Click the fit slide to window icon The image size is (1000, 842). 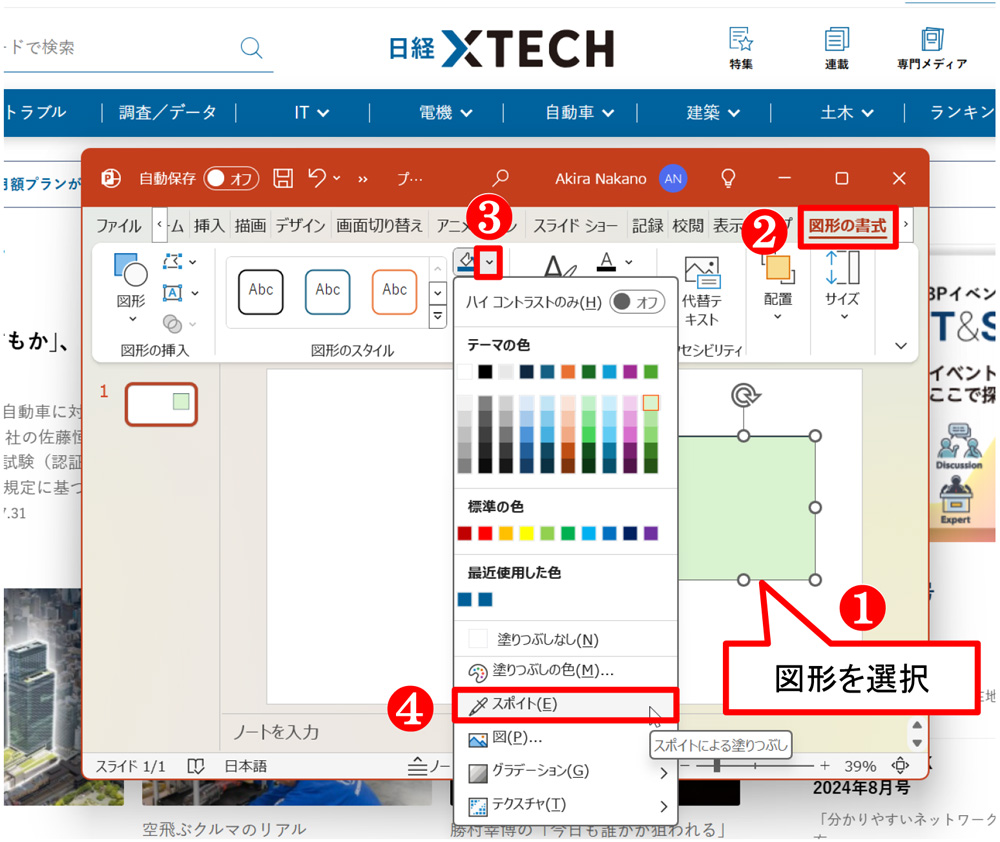(900, 765)
